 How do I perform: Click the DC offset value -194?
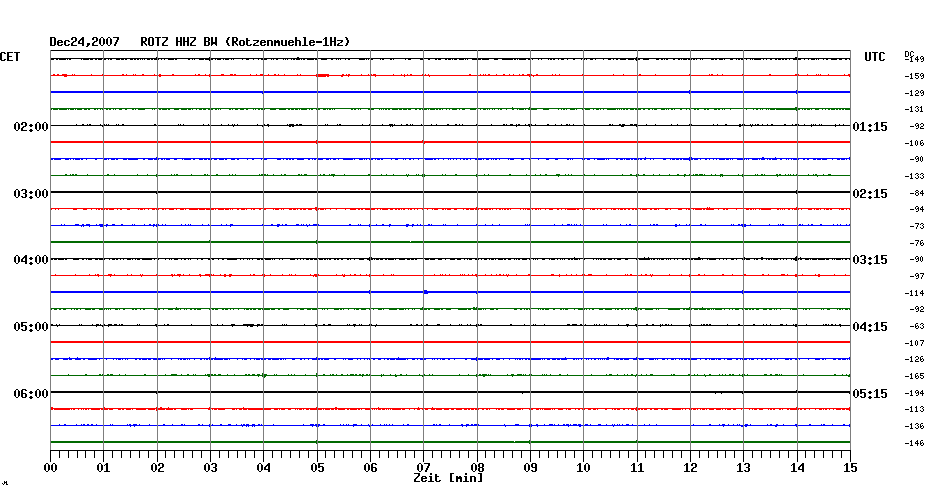(915, 394)
